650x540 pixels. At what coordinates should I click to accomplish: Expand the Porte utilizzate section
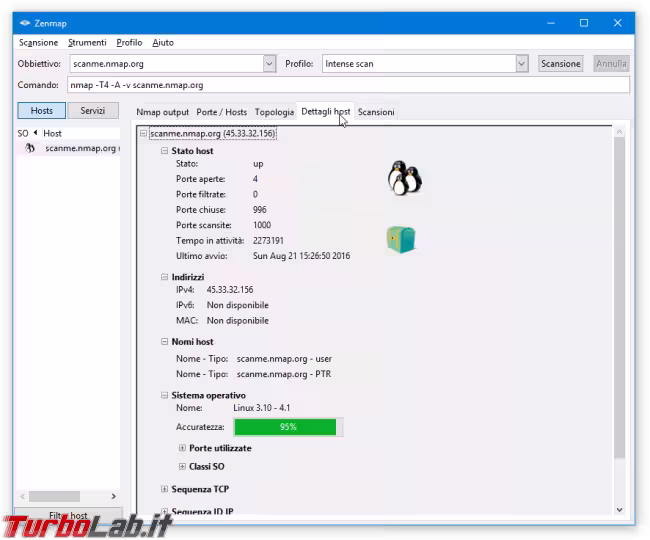[182, 448]
